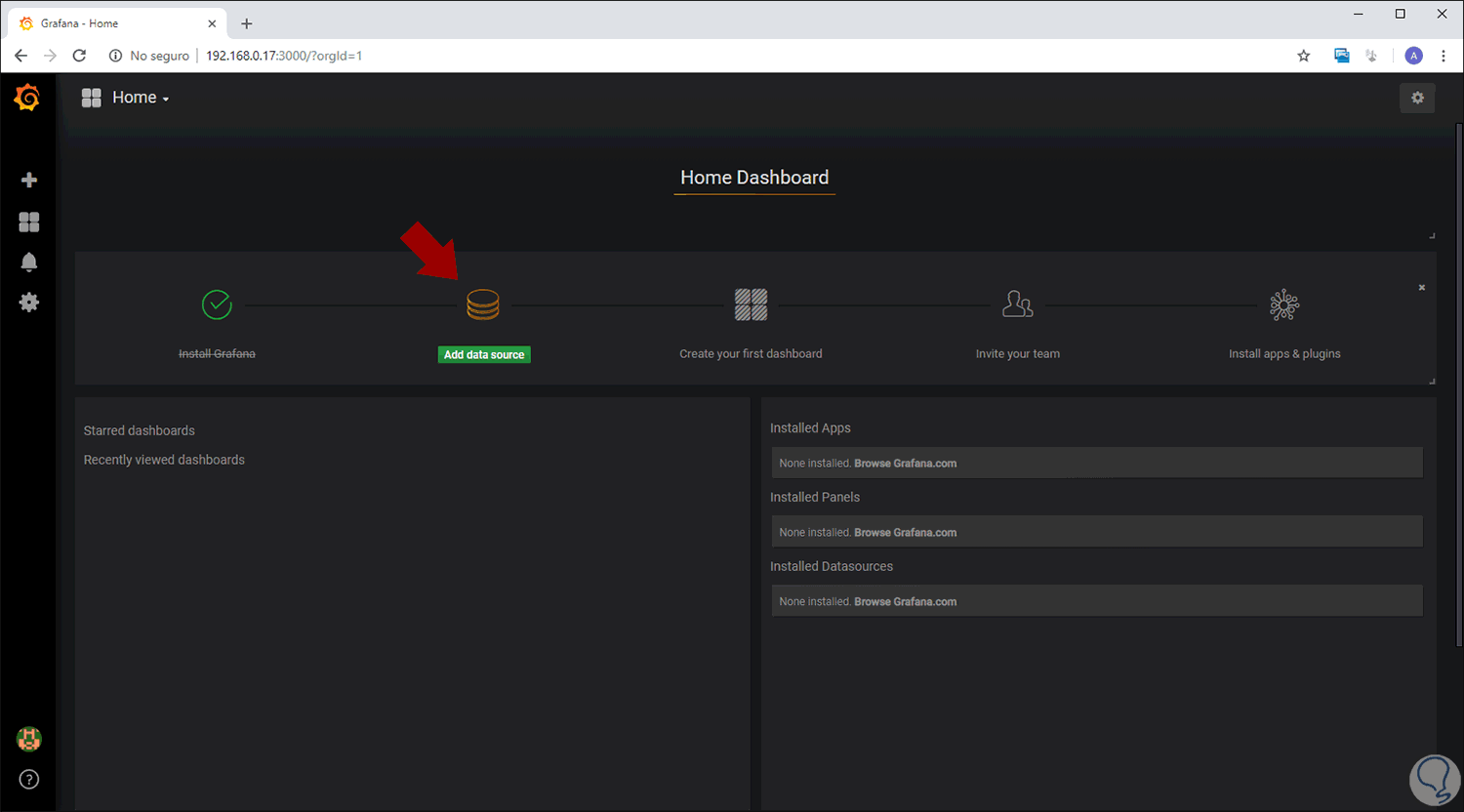Click the Installed Datasources heading
This screenshot has width=1464, height=812.
pyautogui.click(x=832, y=567)
